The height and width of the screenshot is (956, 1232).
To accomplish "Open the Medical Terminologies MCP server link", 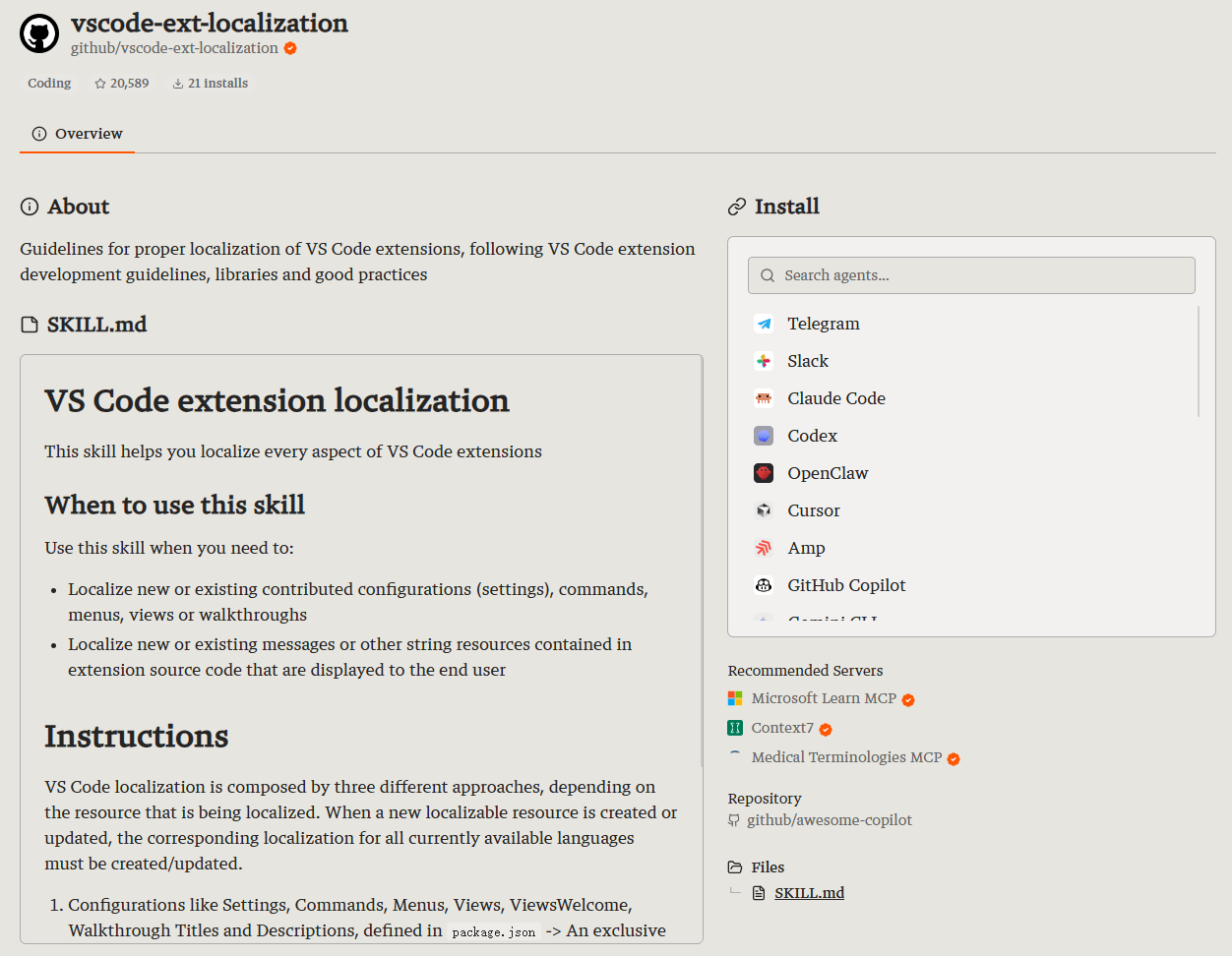I will pos(846,757).
